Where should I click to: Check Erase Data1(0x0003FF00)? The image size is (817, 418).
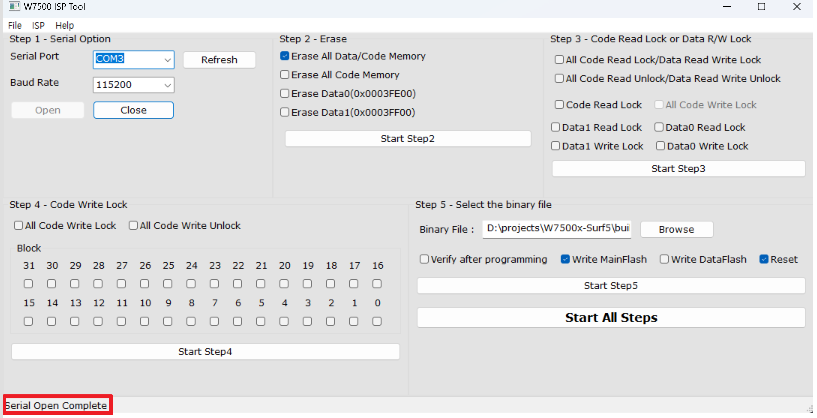coord(284,112)
